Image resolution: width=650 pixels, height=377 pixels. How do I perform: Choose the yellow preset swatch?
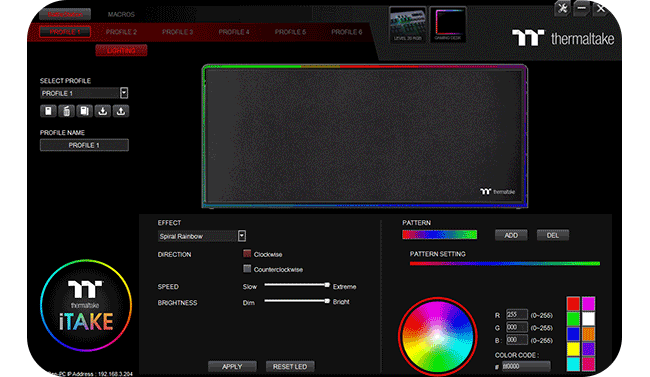click(x=573, y=349)
